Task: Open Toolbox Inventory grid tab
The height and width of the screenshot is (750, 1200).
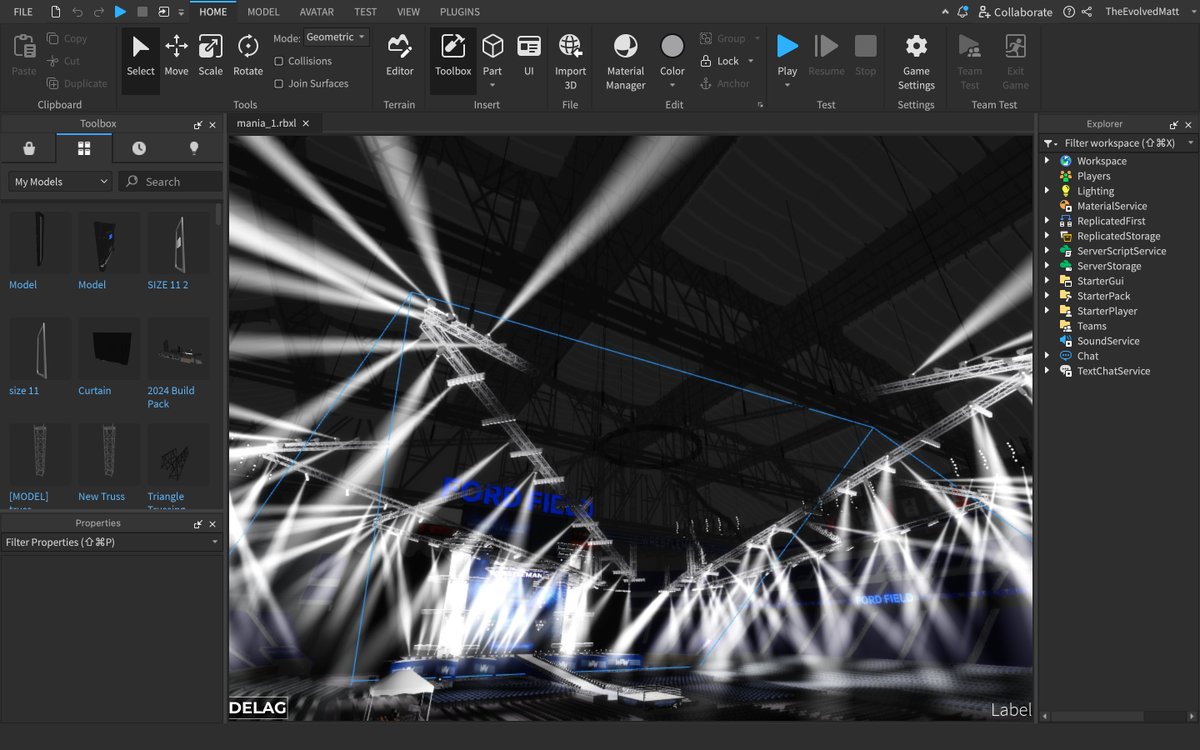Action: click(84, 148)
